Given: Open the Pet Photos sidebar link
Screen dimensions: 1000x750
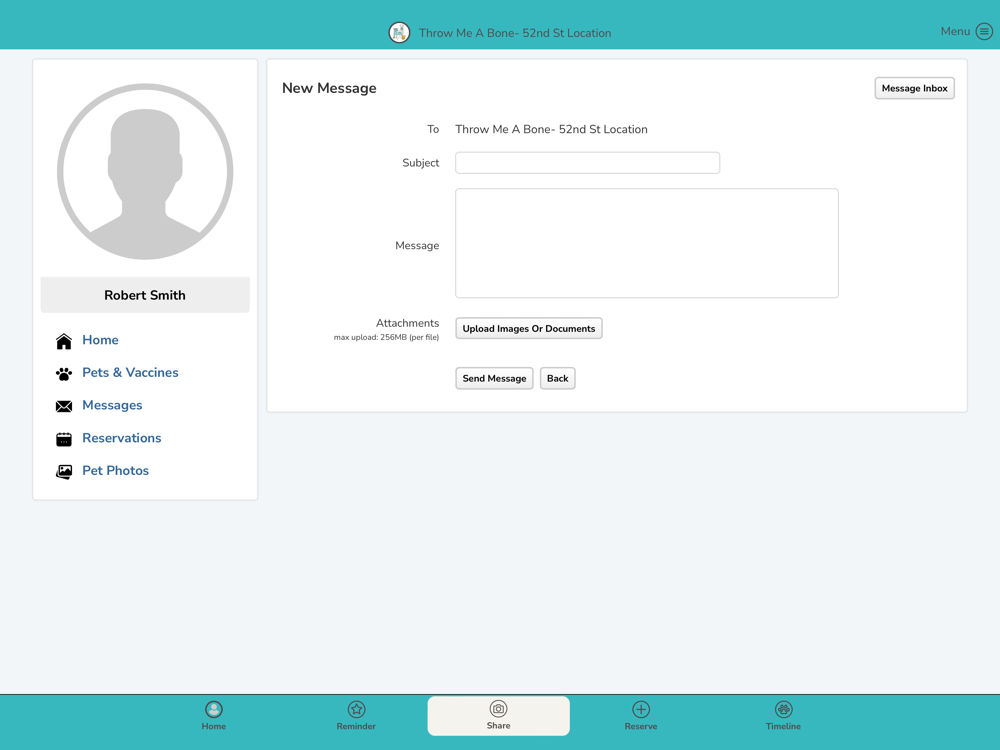Looking at the screenshot, I should (115, 471).
